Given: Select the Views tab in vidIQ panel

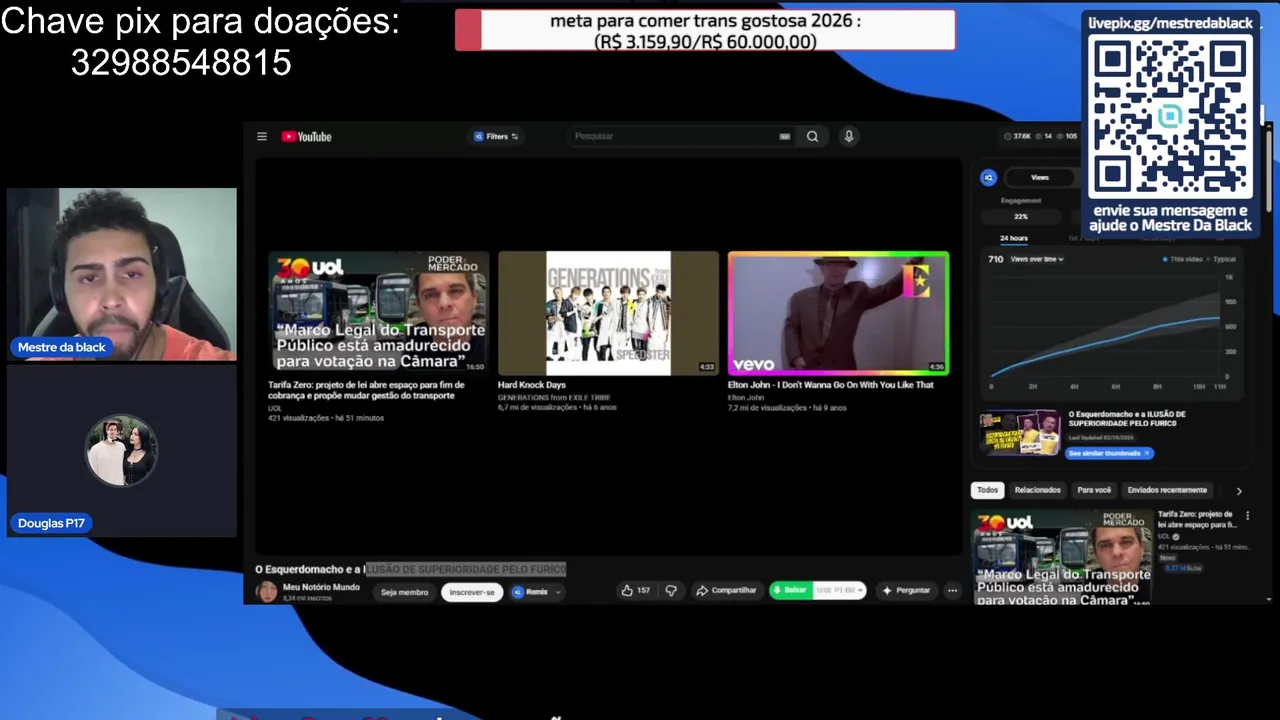Looking at the screenshot, I should coord(1040,178).
